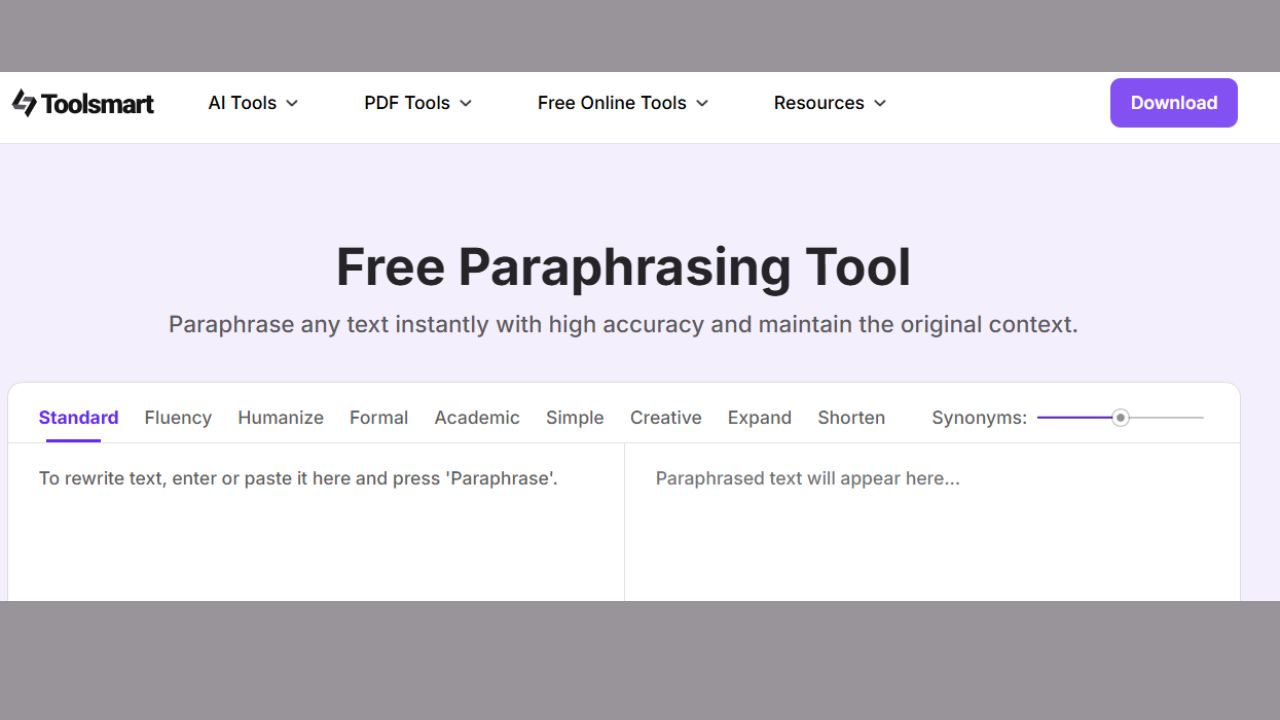Click the Download button
The height and width of the screenshot is (720, 1280).
tap(1173, 102)
